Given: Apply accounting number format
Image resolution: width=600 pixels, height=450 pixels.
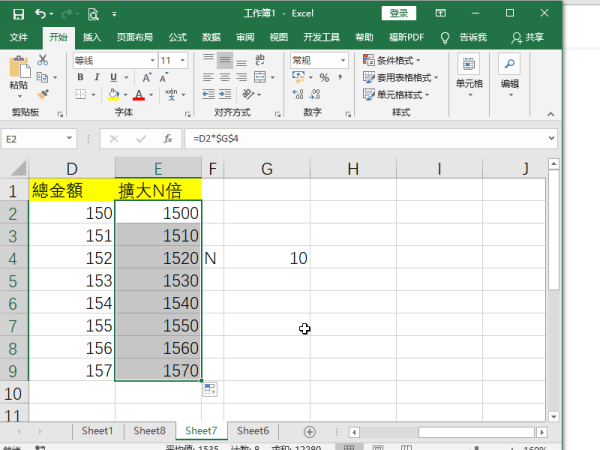Looking at the screenshot, I should pos(298,77).
